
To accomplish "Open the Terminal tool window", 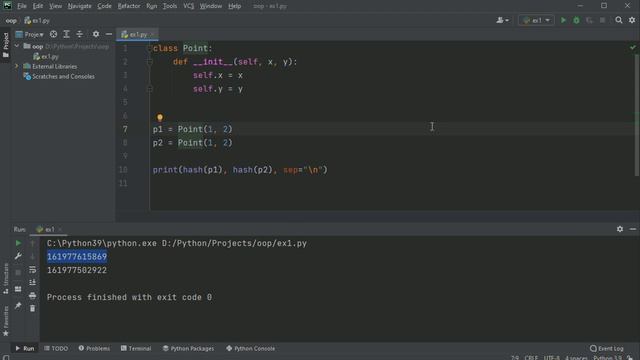I will (x=136, y=349).
